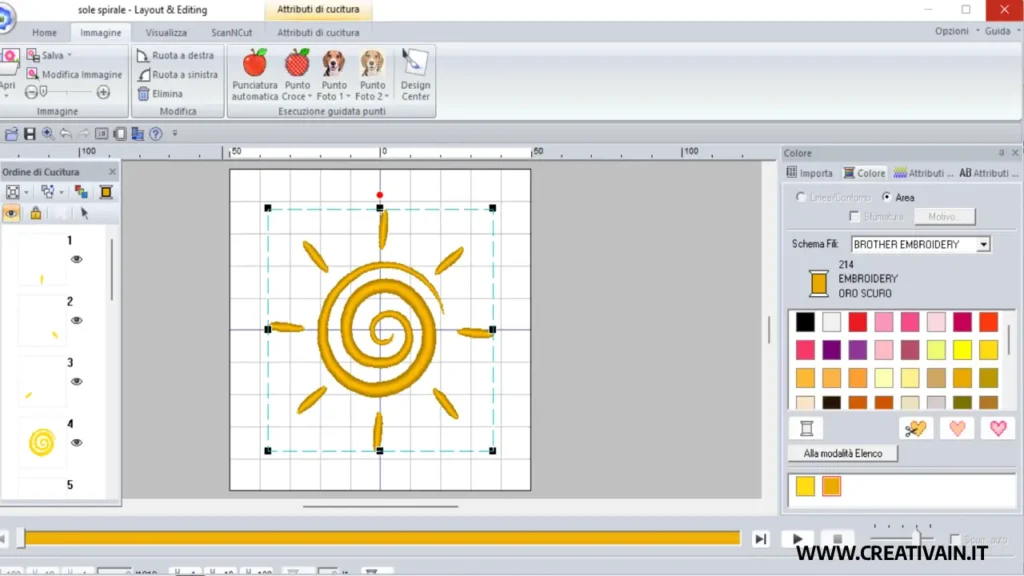
Task: Enable the Sfumatura checkbox
Action: [854, 216]
